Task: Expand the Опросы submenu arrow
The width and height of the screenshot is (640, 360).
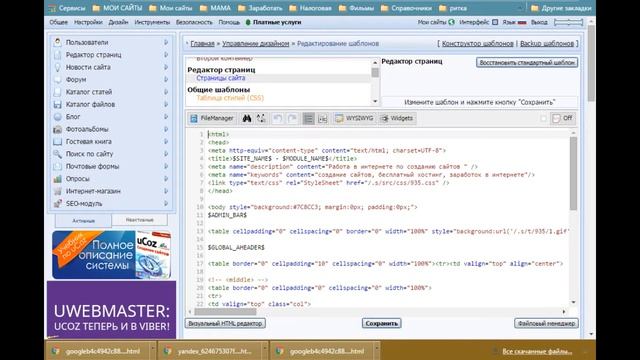Action: point(166,179)
